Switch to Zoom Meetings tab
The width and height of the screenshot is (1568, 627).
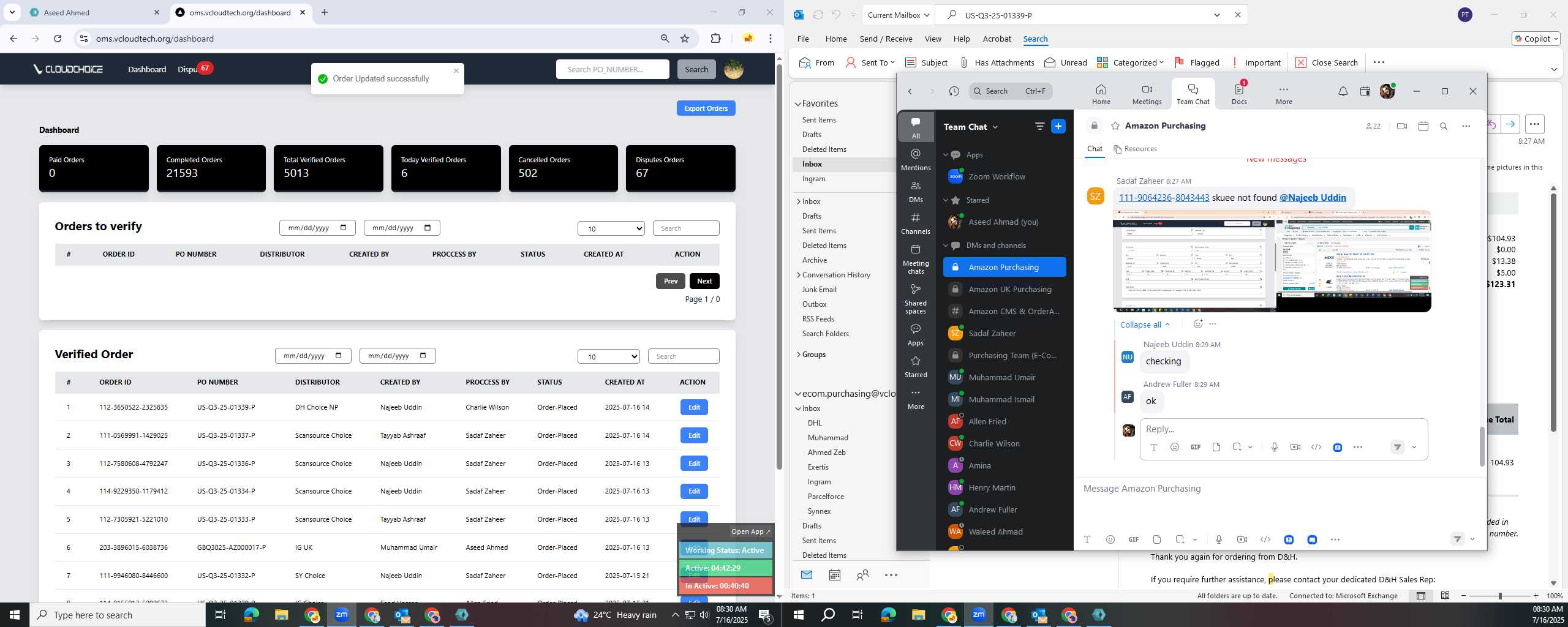pos(1147,94)
